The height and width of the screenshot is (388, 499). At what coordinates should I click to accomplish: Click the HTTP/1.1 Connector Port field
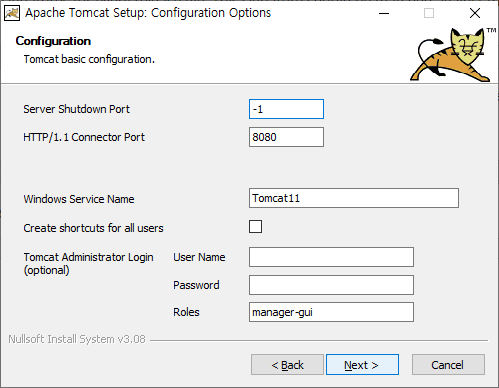coord(286,137)
